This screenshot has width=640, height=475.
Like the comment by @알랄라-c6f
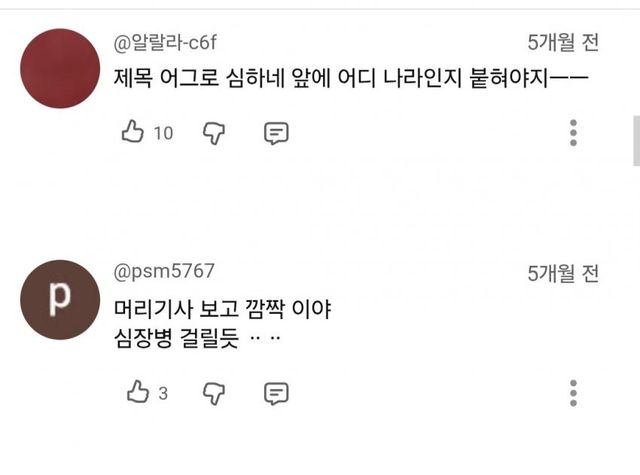133,132
